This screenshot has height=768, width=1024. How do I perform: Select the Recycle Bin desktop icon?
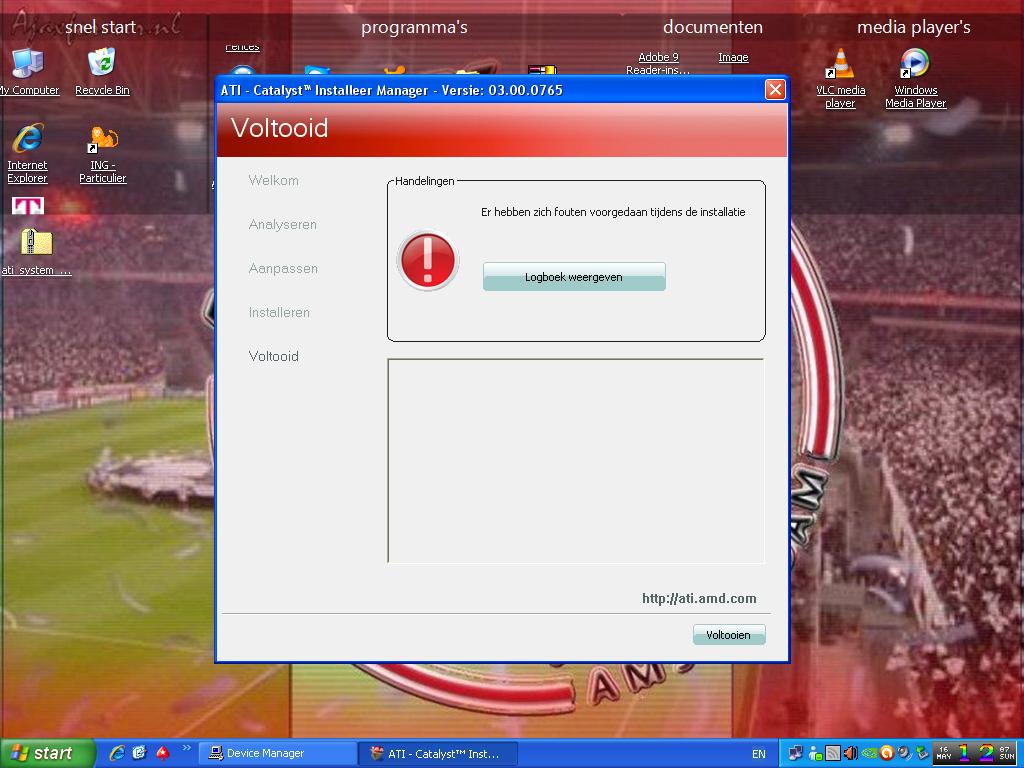(x=102, y=72)
